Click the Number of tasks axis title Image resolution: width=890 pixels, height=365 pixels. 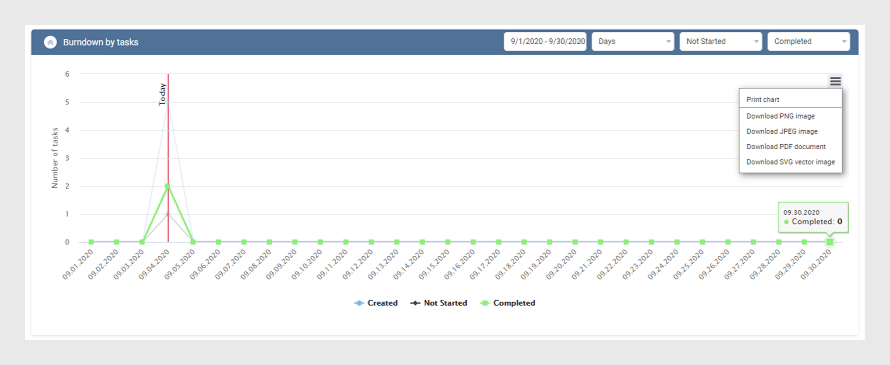point(56,158)
